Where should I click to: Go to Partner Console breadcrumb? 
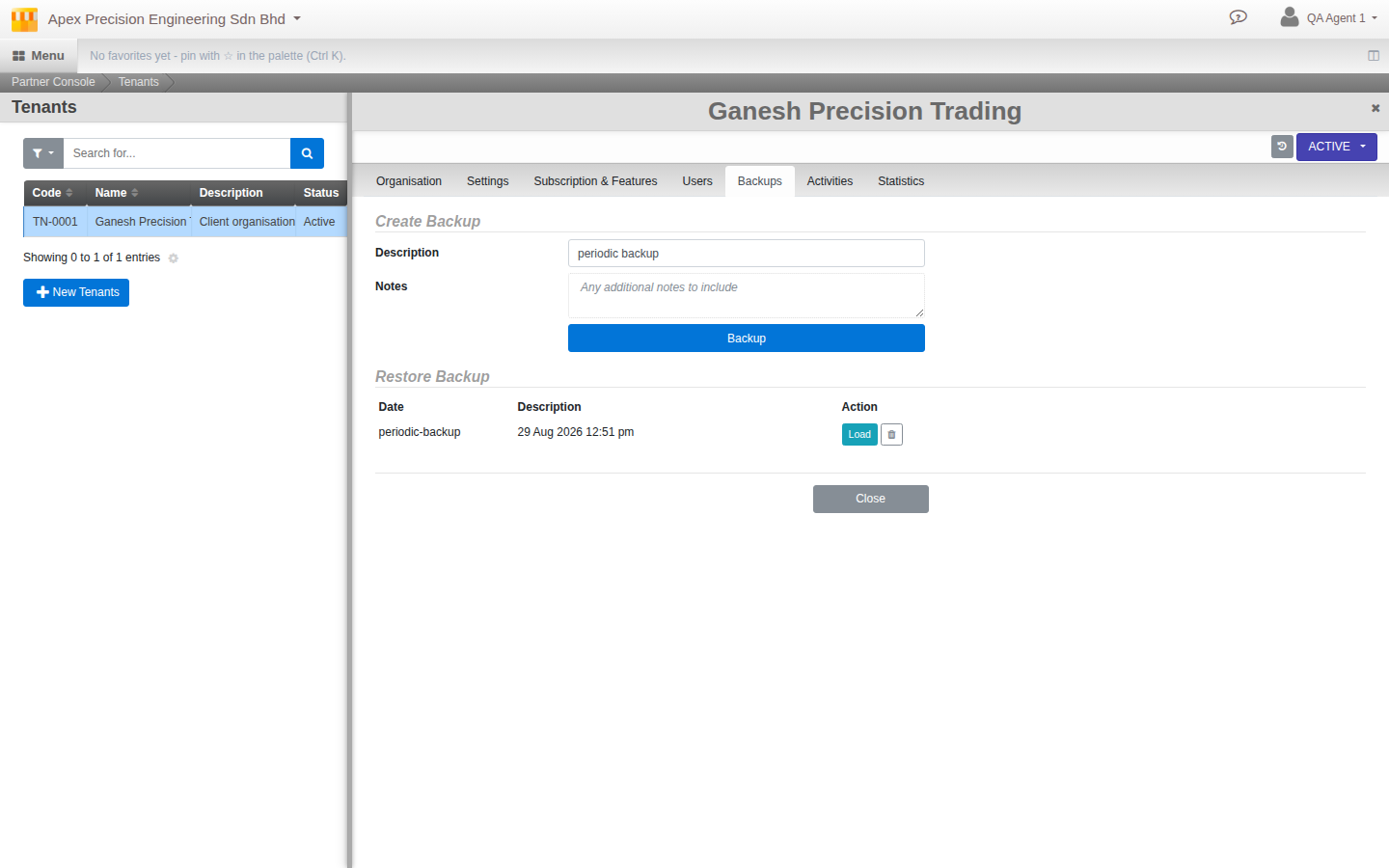[x=53, y=82]
